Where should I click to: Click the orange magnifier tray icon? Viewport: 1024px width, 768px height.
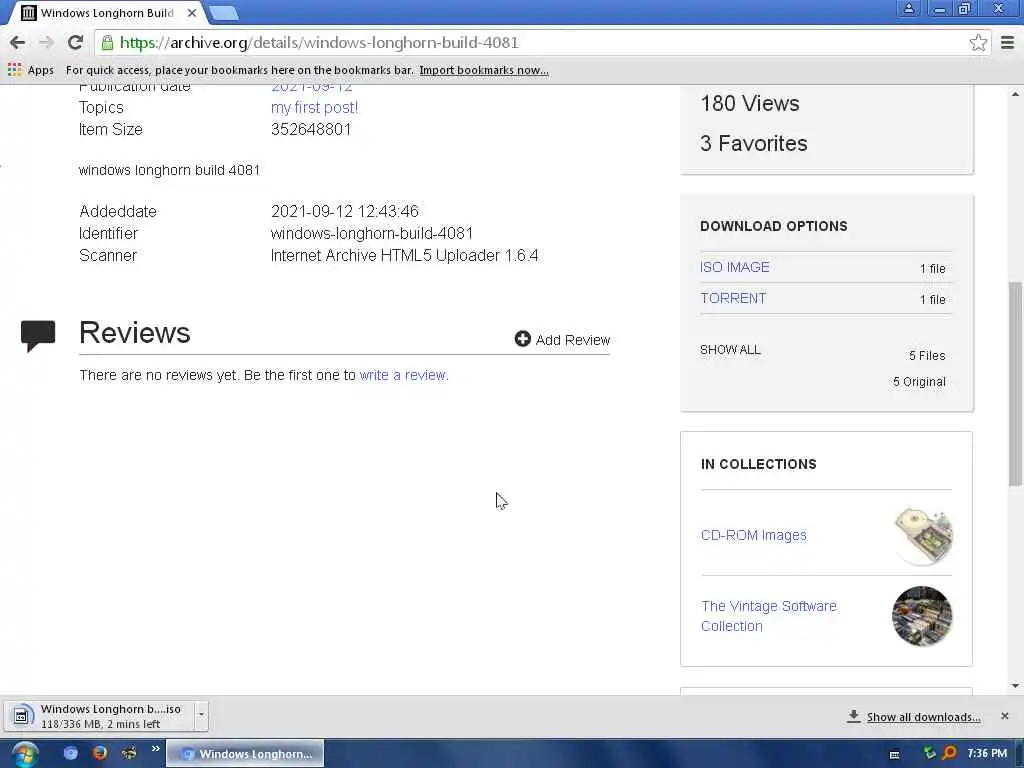point(950,753)
